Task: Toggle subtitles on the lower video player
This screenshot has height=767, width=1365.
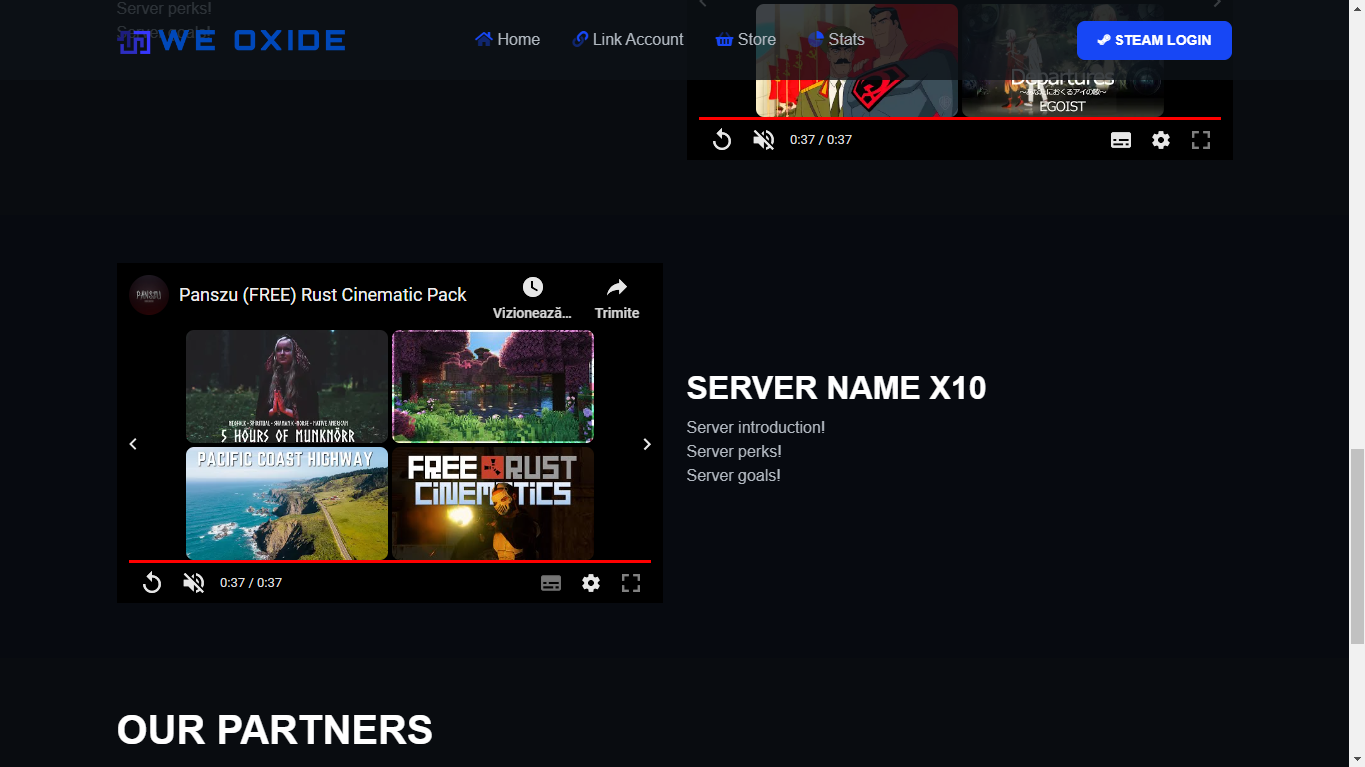Action: click(551, 583)
